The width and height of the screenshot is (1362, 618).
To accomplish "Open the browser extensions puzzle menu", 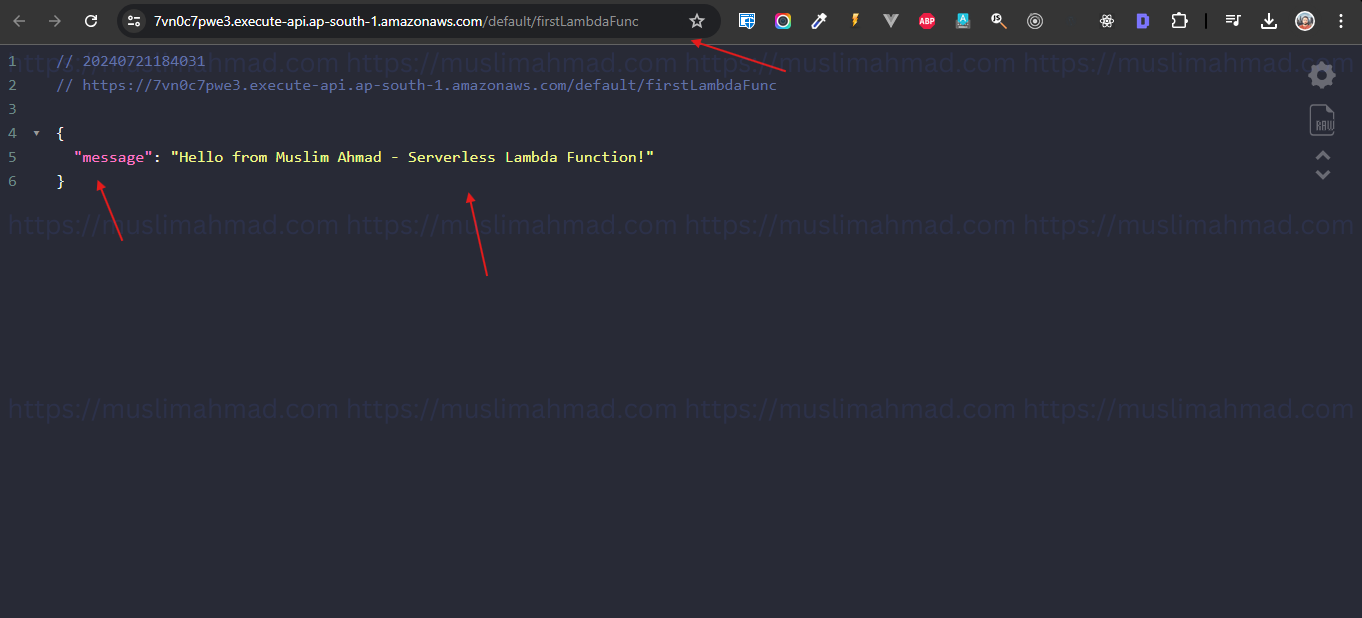I will click(x=1179, y=20).
